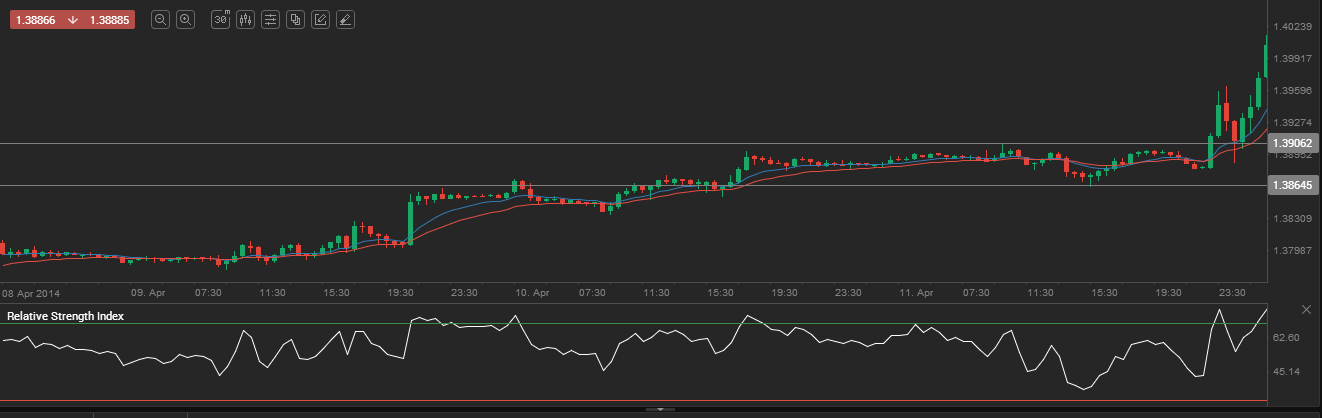Click the down arrow in price badge
Viewport: 1322px width, 418px height.
(x=73, y=20)
